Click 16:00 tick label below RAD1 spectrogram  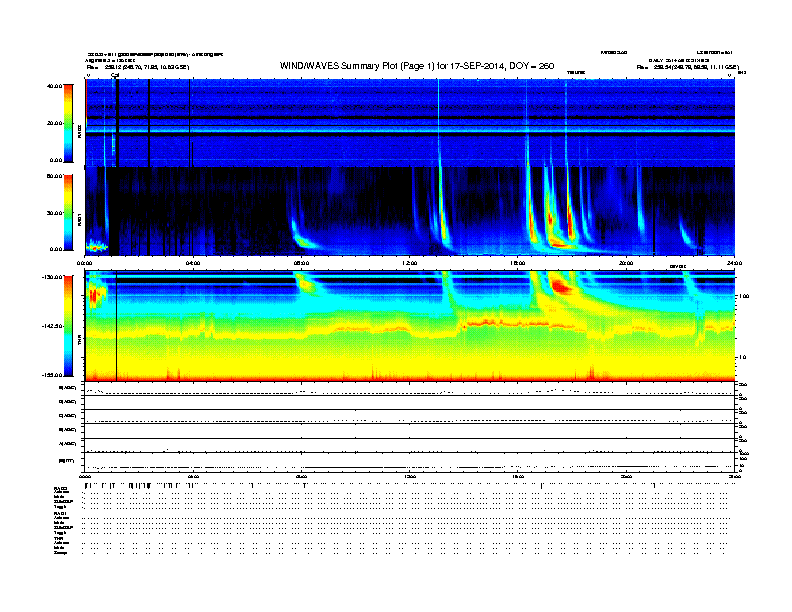(518, 263)
